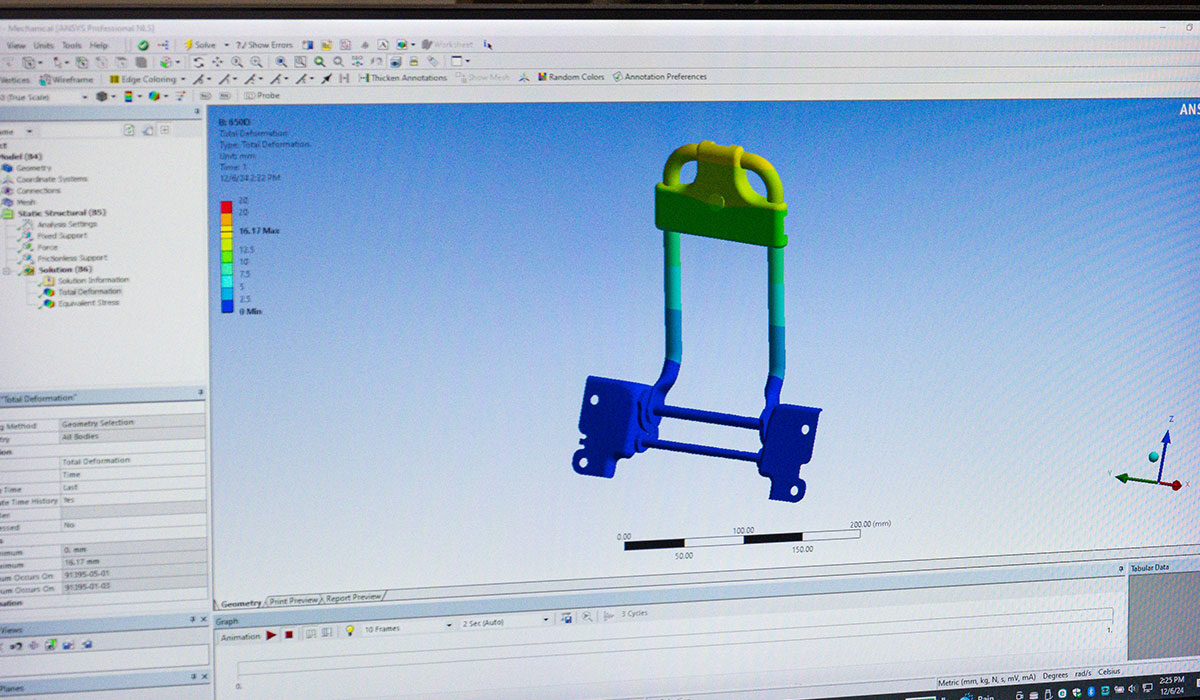Expand the Solve button dropdown arrow
The image size is (1200, 700).
[x=228, y=44]
